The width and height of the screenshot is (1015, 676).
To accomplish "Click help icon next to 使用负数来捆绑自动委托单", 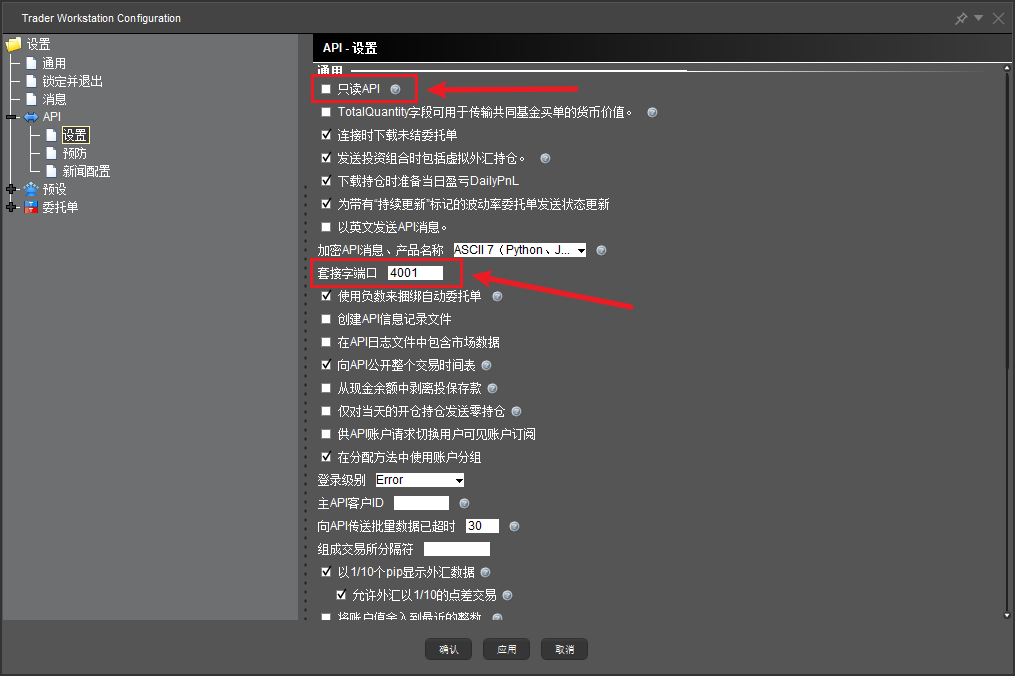I will (x=497, y=297).
